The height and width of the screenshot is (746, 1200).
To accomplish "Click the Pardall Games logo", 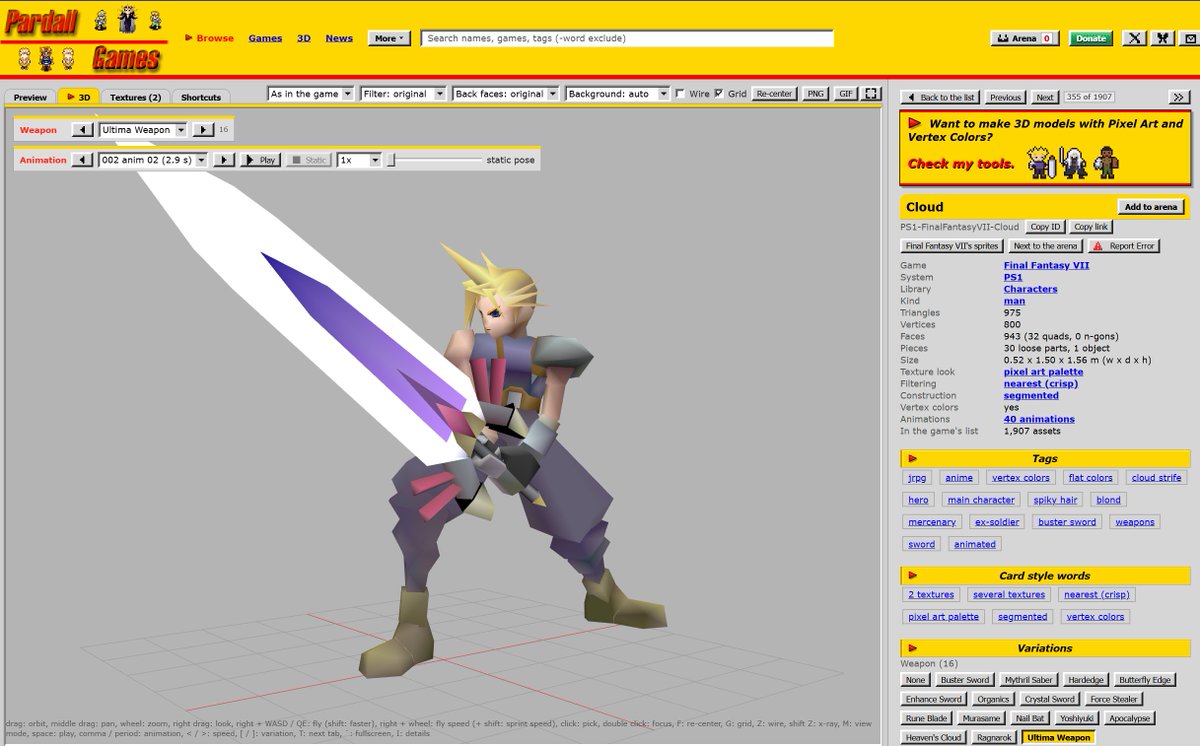I will coord(84,40).
